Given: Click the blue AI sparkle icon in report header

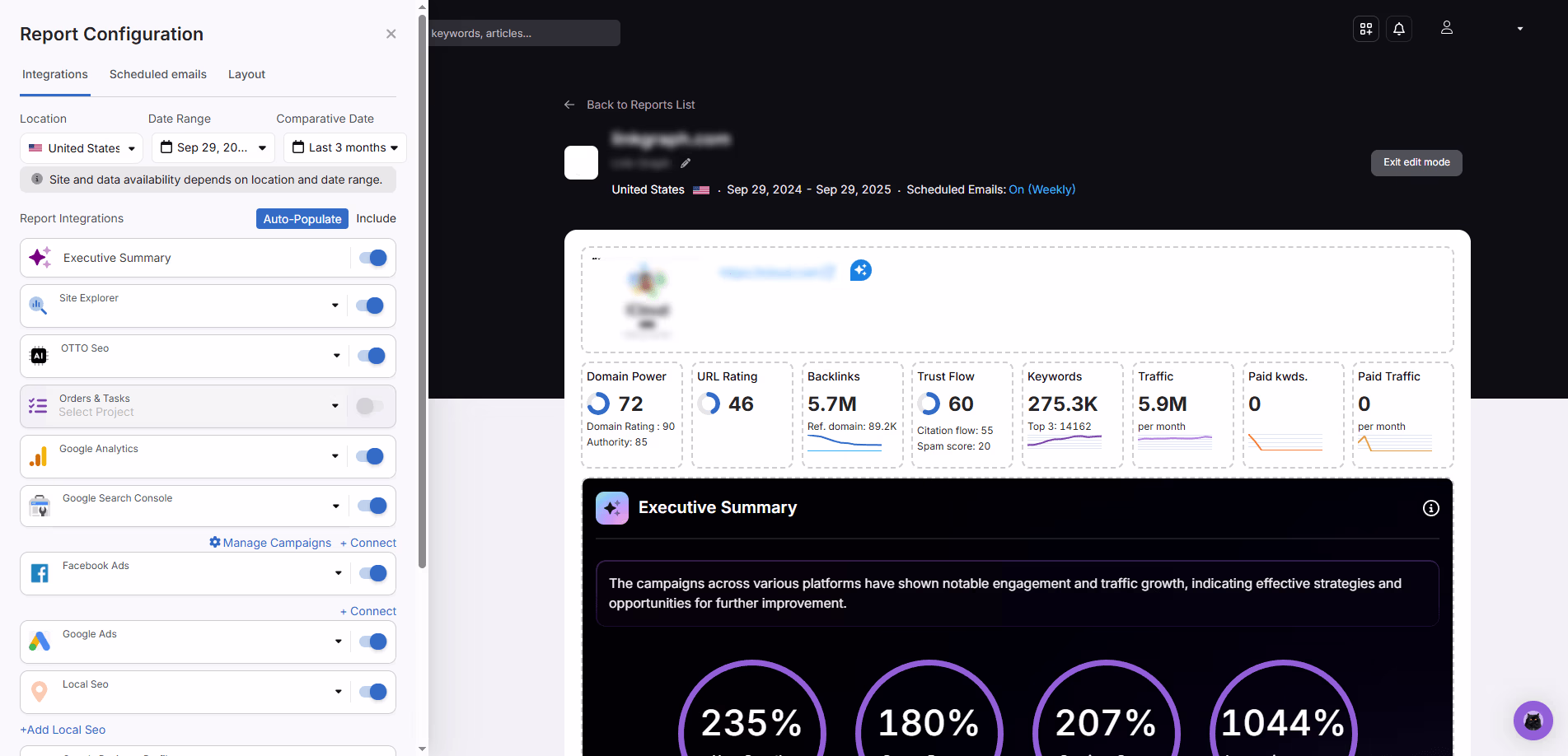Looking at the screenshot, I should (860, 270).
